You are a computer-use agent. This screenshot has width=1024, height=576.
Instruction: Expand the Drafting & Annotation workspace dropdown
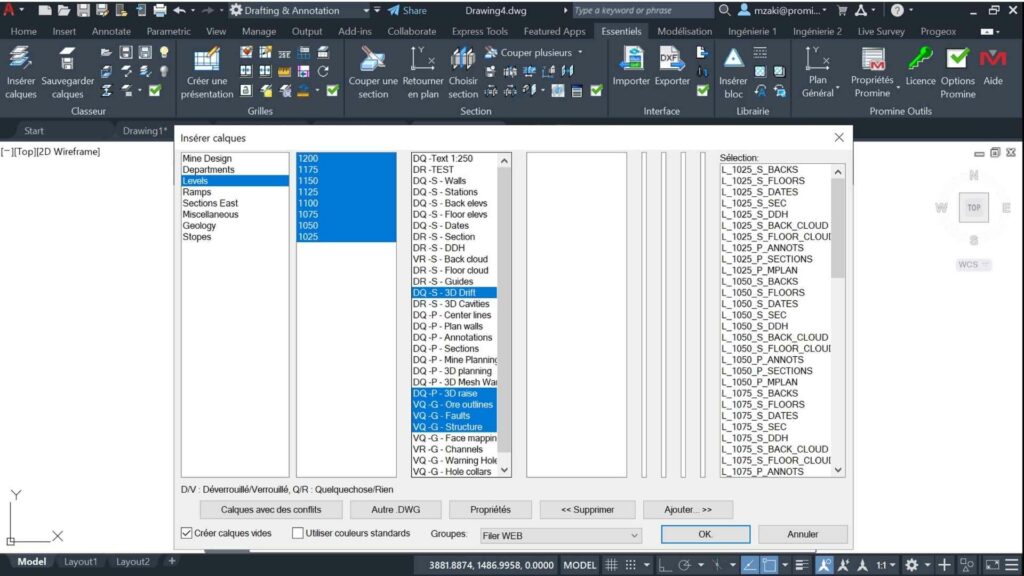coord(366,10)
